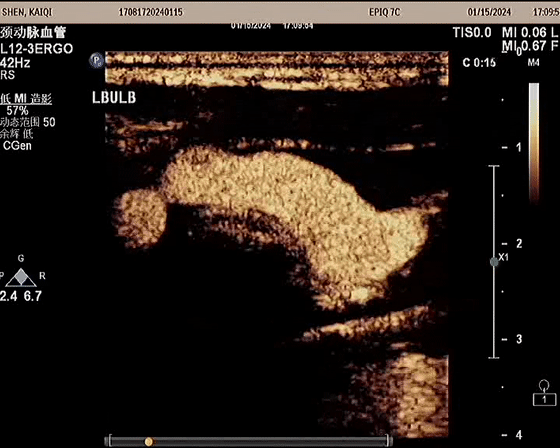Click the EPIQ 7C header label
Screen dimensions: 560x448
click(384, 12)
